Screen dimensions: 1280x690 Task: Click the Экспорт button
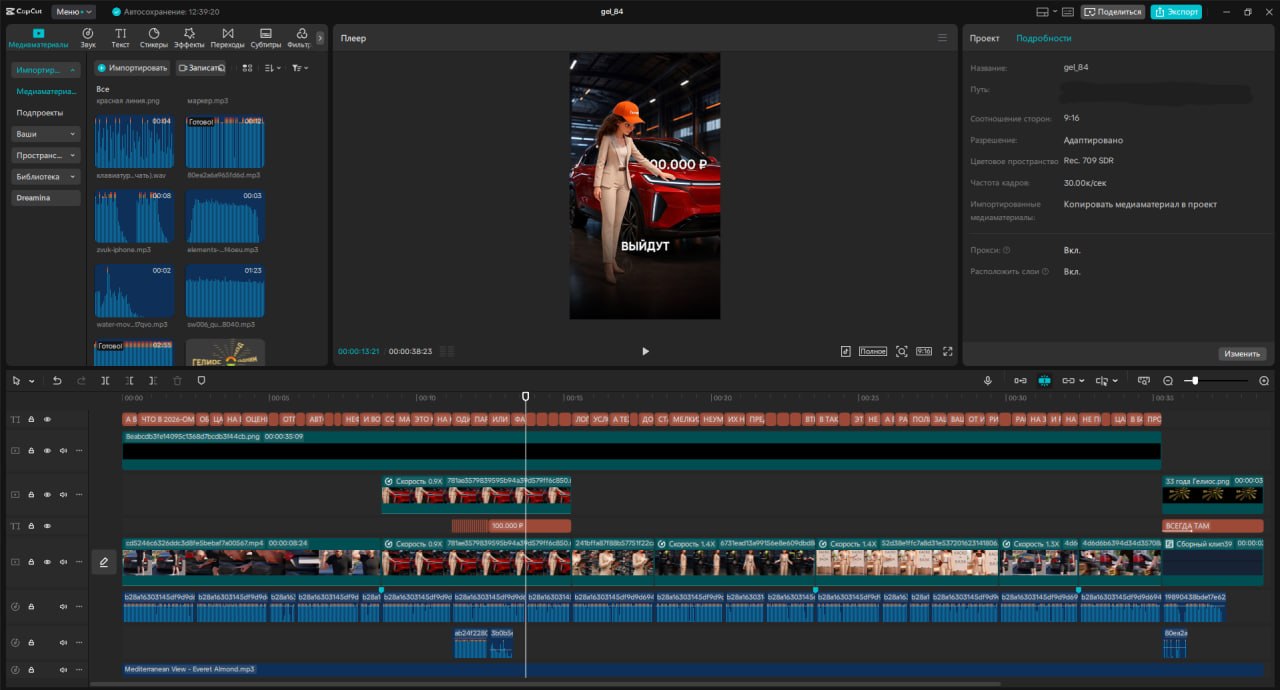pyautogui.click(x=1176, y=12)
